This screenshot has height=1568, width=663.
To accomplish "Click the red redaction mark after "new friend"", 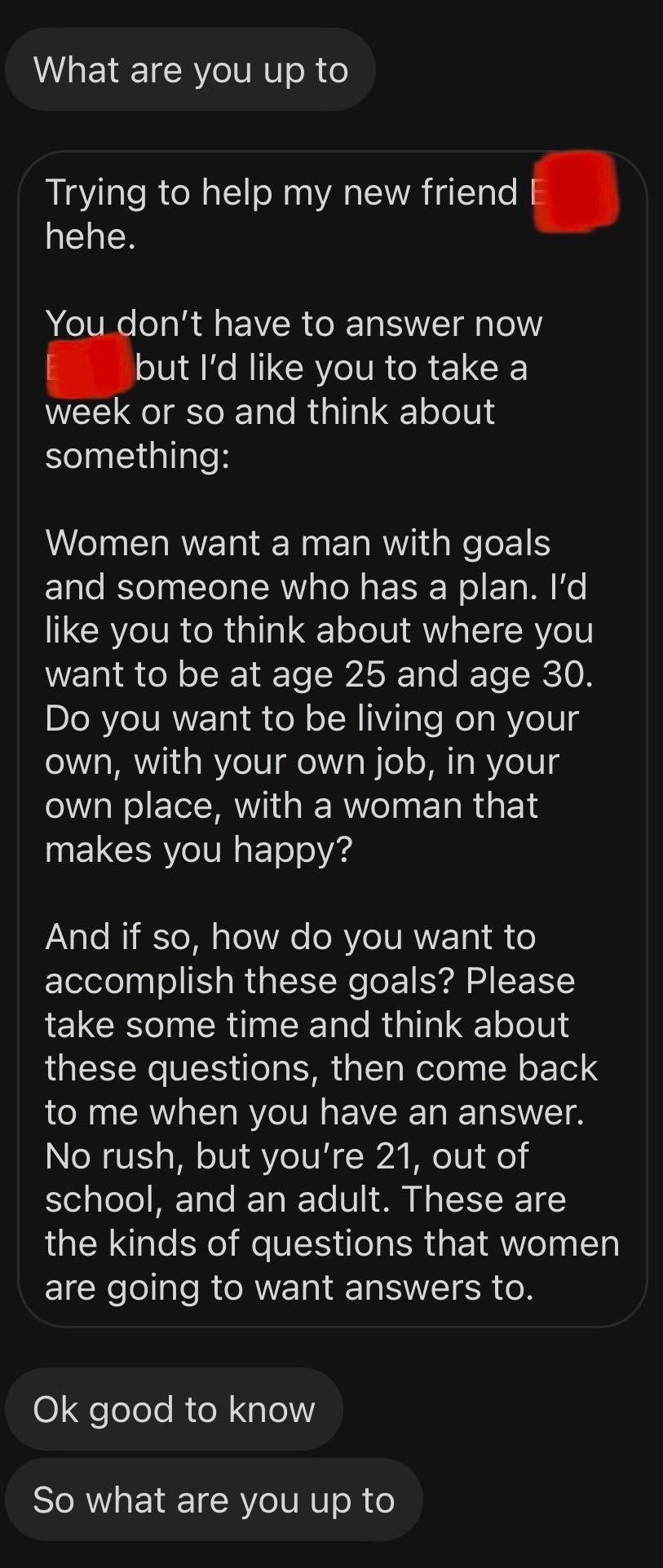I will [575, 192].
